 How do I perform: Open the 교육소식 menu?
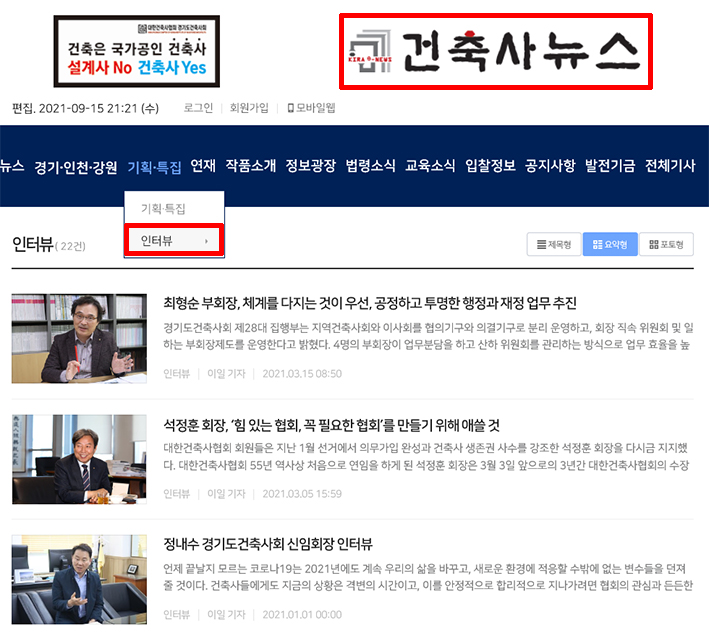[x=430, y=165]
